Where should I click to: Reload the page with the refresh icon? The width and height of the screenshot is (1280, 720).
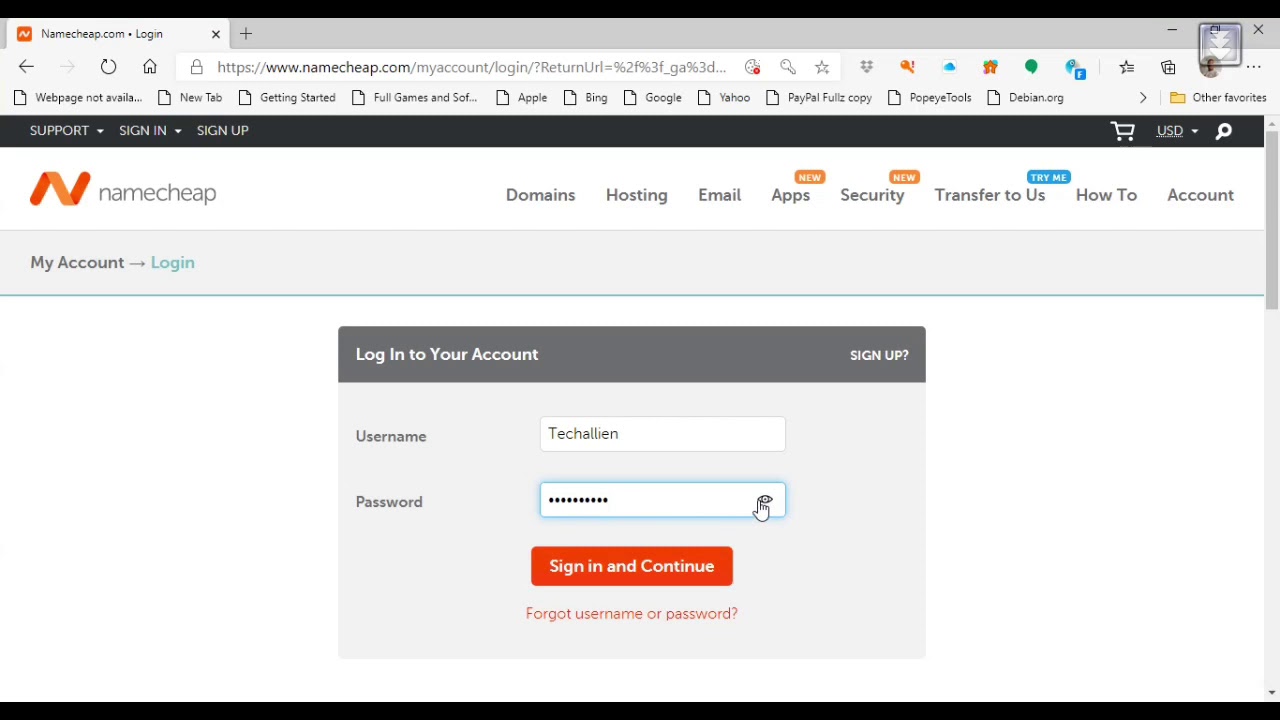[108, 67]
